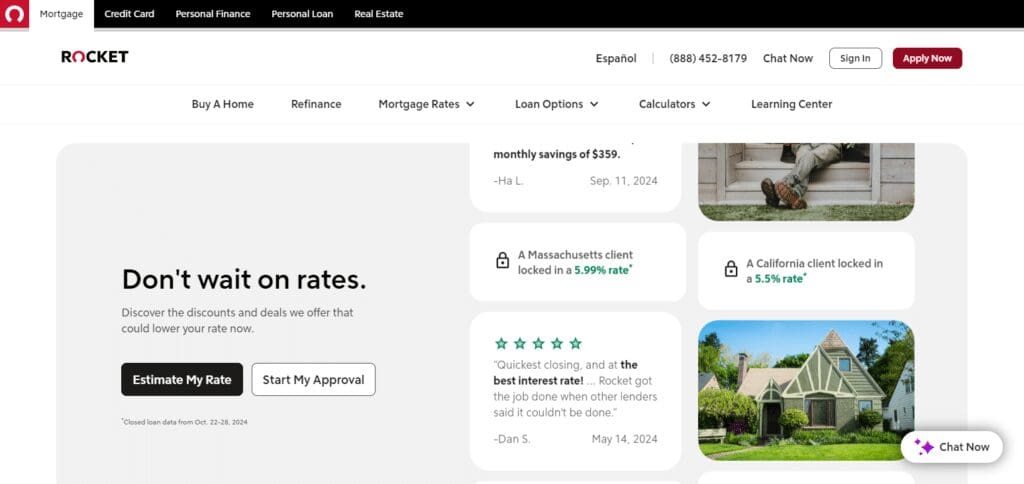1024x484 pixels.
Task: Open the Credit Card tab
Action: (x=129, y=14)
